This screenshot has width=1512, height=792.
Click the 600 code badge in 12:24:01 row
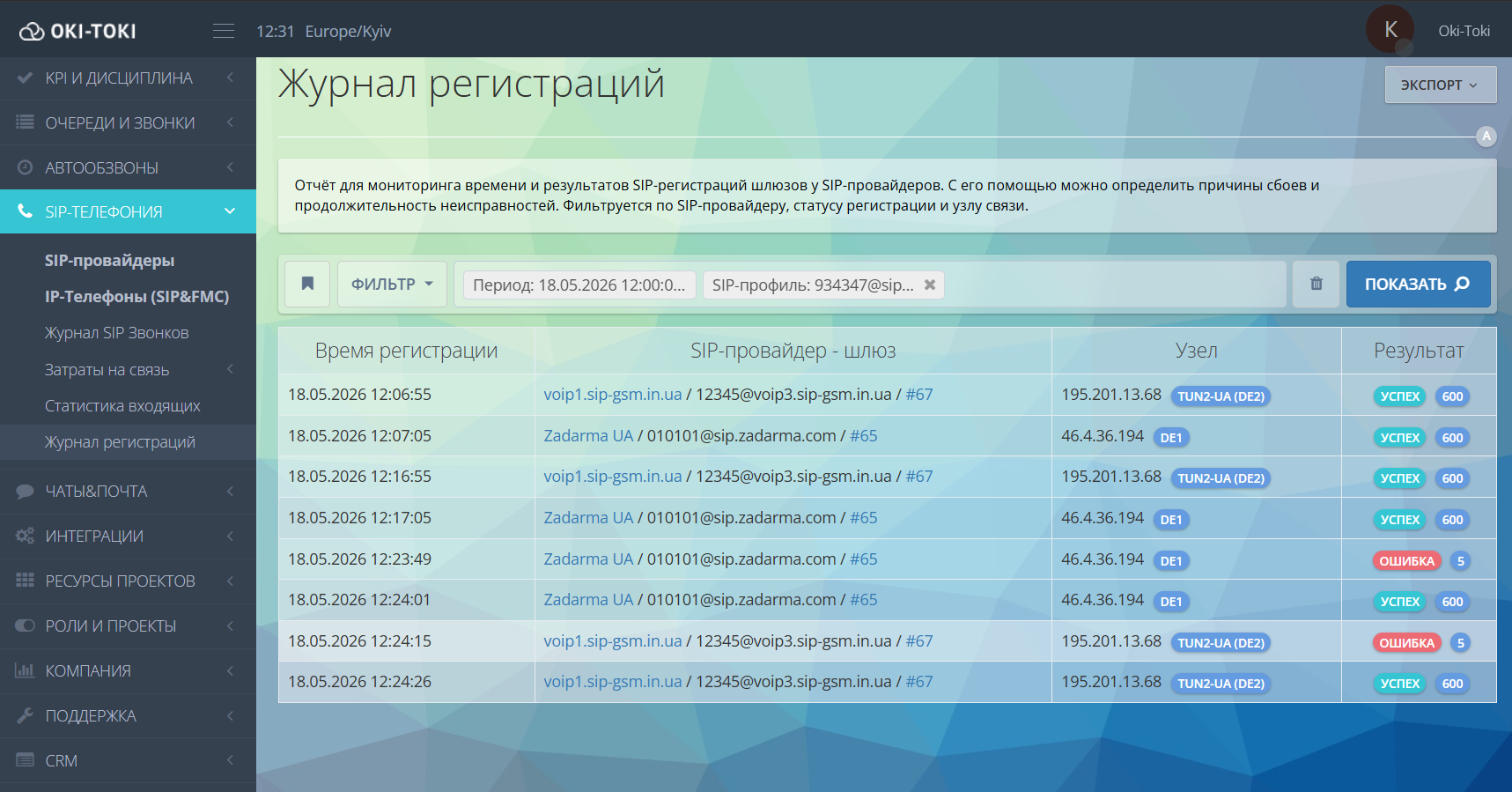[x=1453, y=602]
